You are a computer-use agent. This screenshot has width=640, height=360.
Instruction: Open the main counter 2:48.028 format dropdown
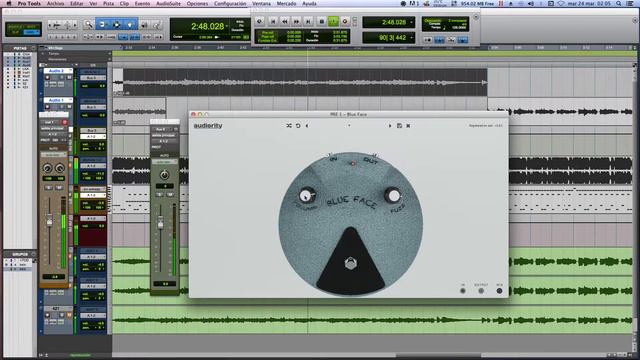(227, 26)
